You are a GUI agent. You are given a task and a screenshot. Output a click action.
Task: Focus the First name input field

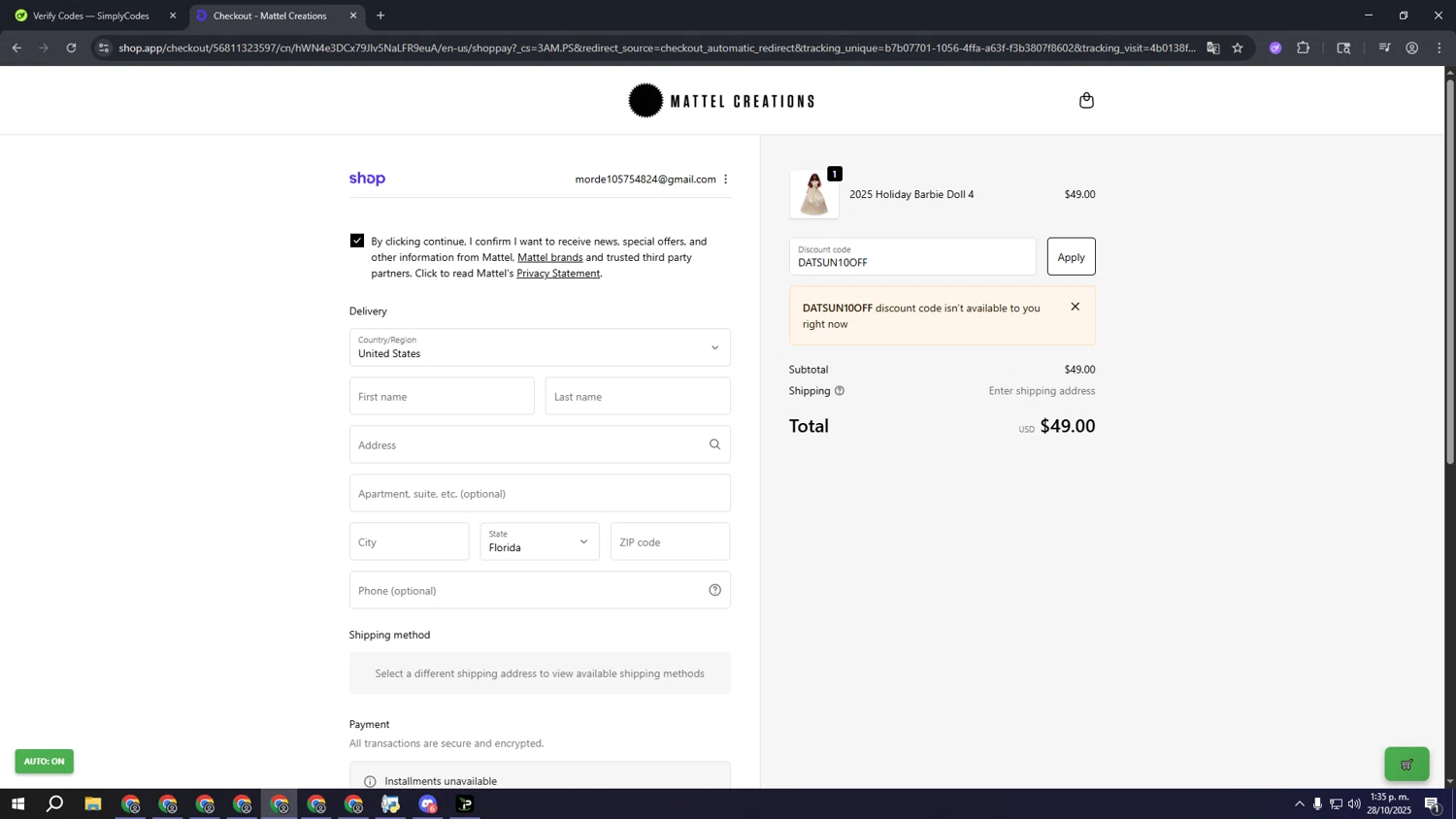(442, 396)
